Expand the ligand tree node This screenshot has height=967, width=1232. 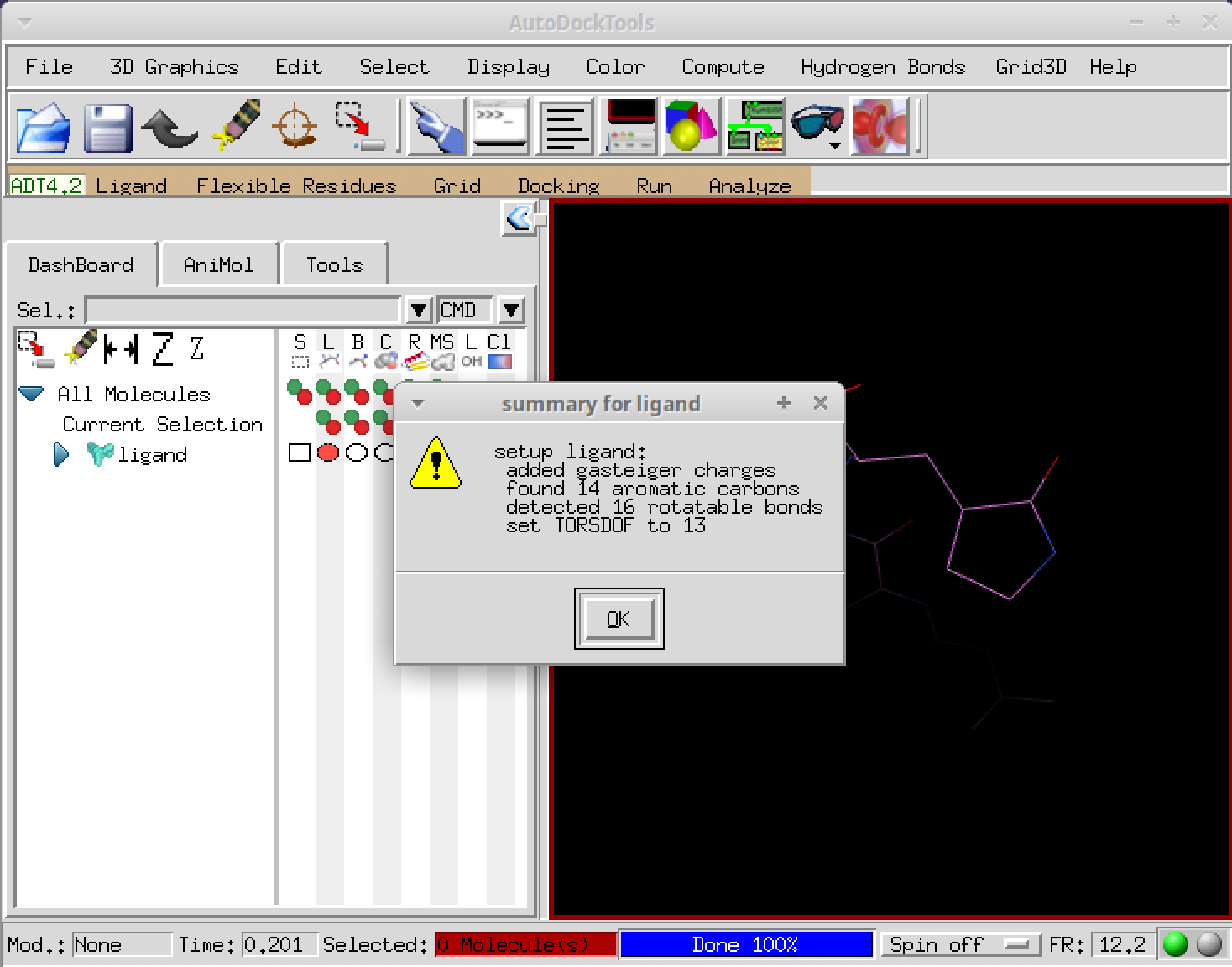click(x=61, y=454)
